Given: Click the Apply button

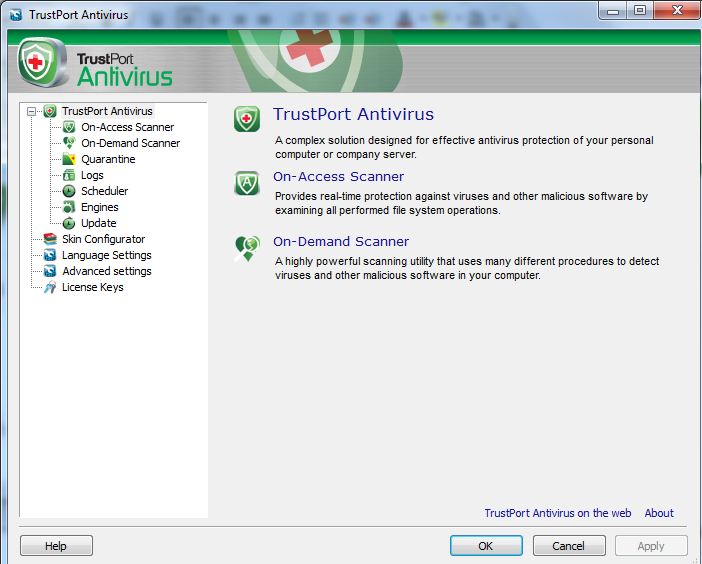Looking at the screenshot, I should (651, 546).
